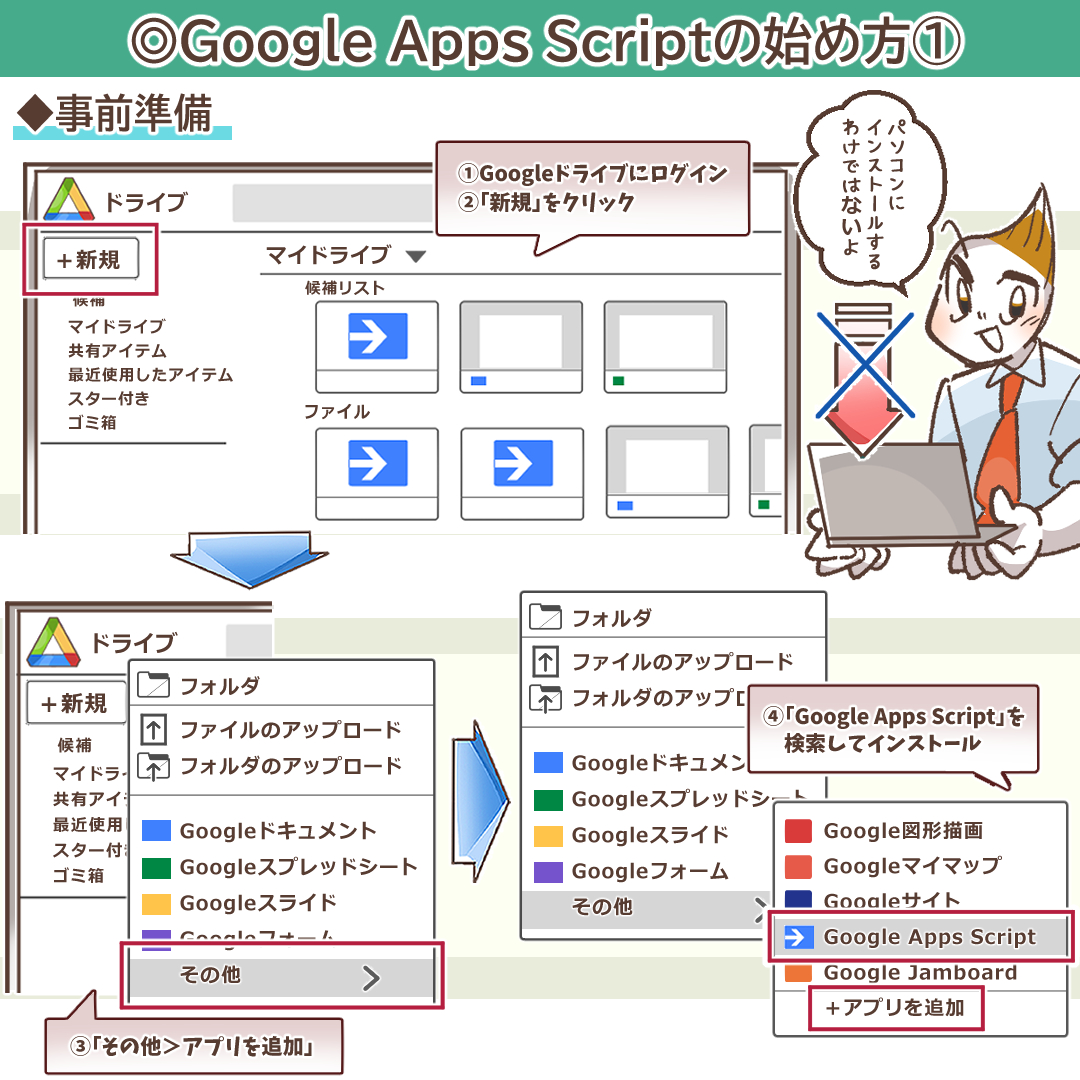
Task: Click the green icon beside the fully visible Googleスプレッドシート label
Action: (x=157, y=867)
